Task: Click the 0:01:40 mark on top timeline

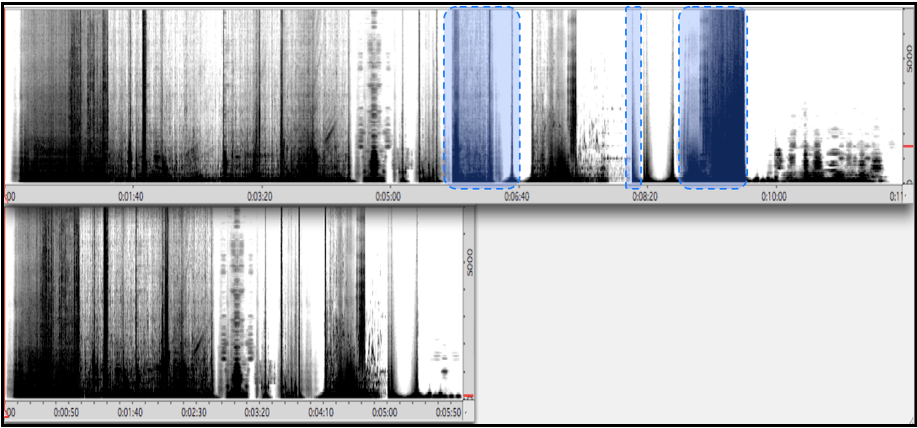Action: [x=132, y=197]
